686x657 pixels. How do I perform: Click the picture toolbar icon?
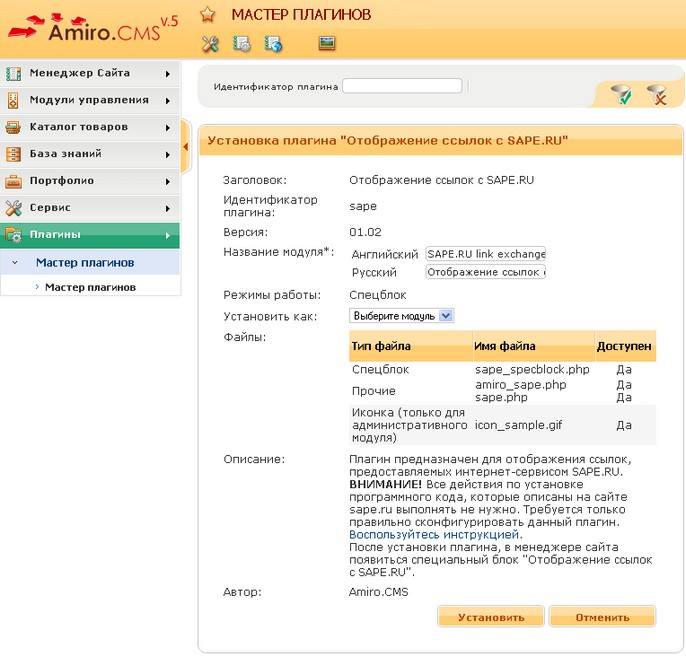pos(326,43)
